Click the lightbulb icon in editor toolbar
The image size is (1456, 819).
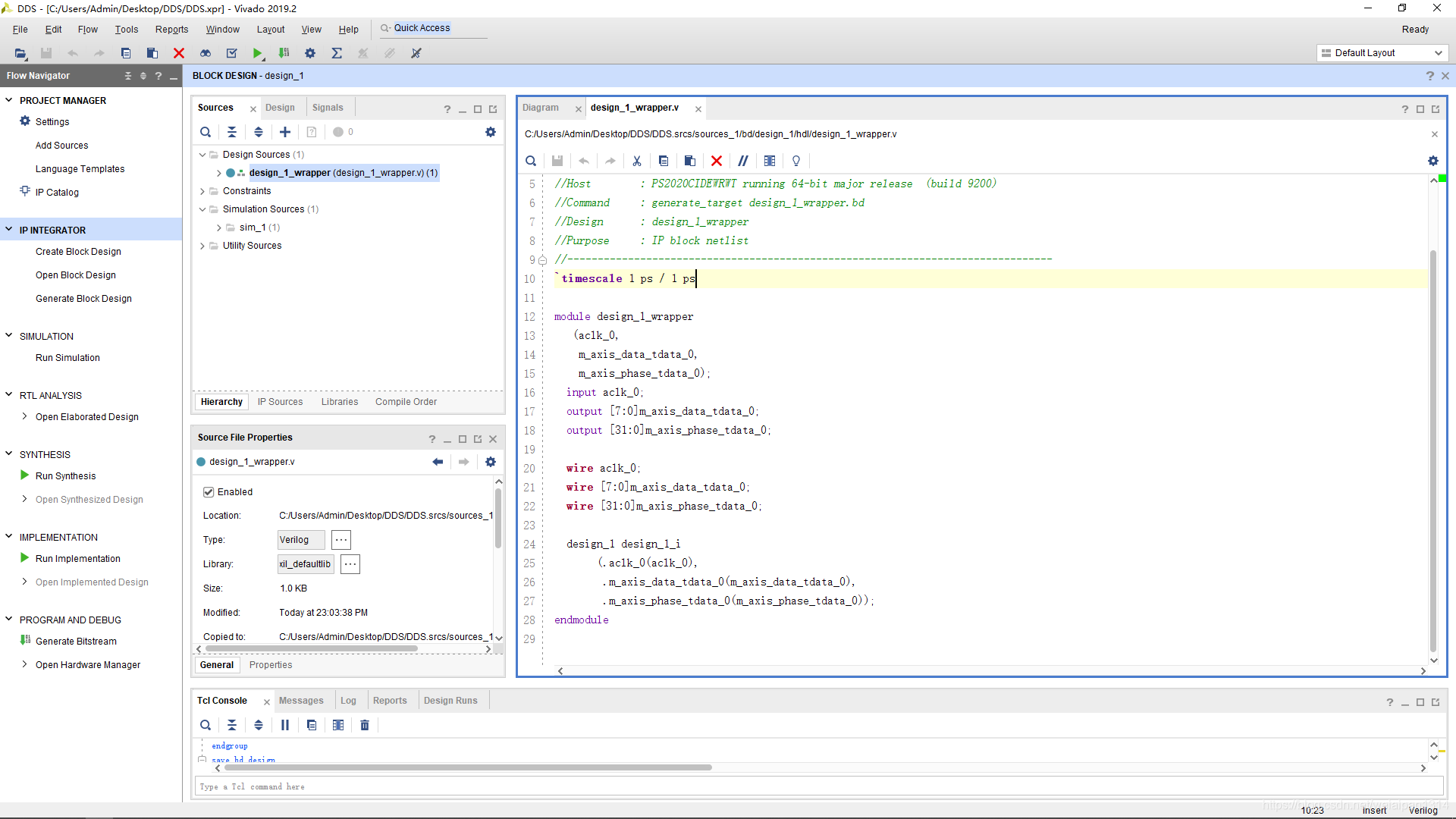pos(796,161)
